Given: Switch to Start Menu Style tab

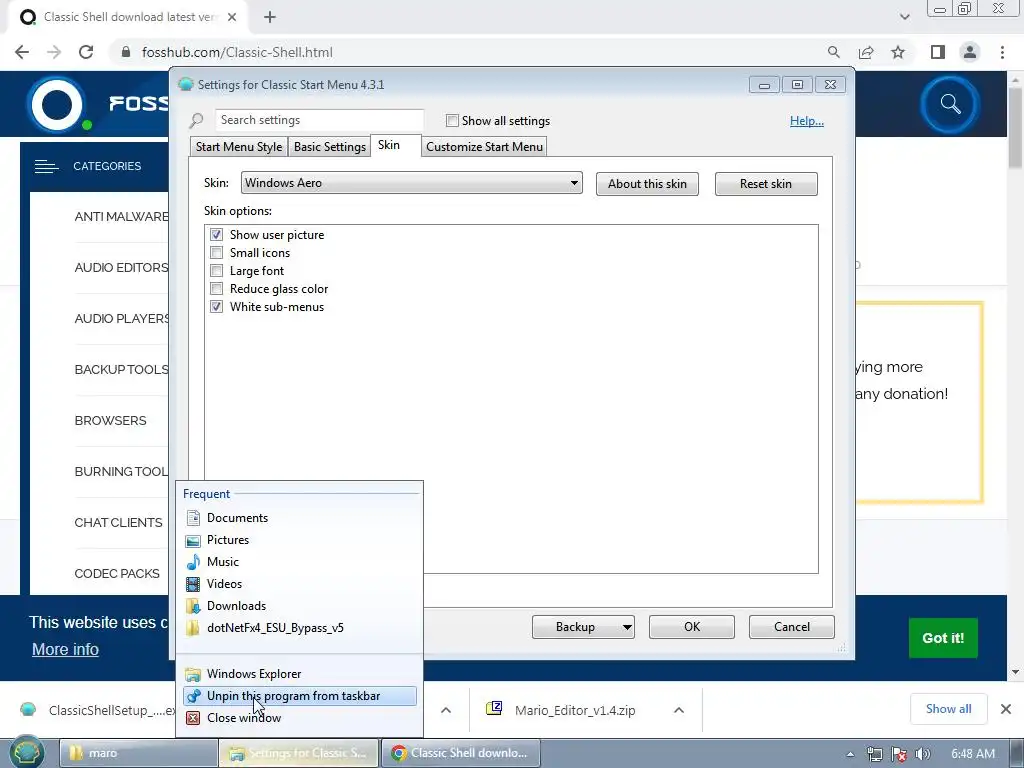Looking at the screenshot, I should point(238,147).
